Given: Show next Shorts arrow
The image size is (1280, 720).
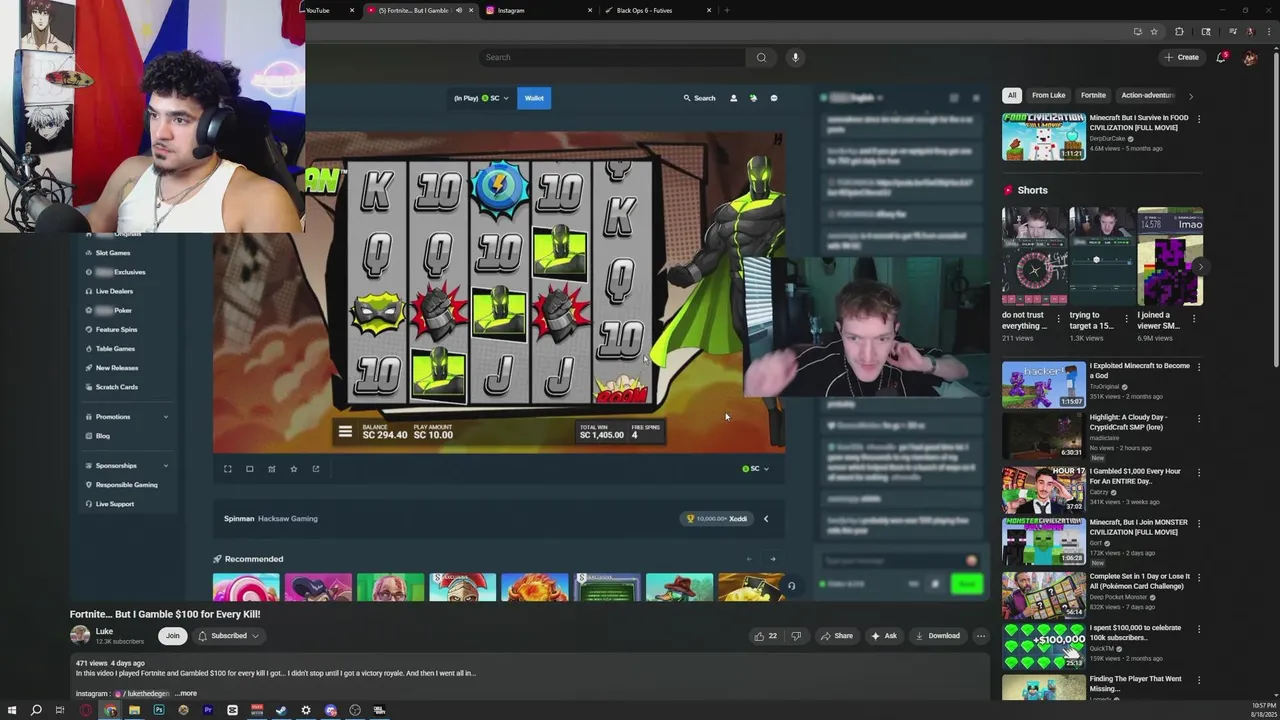Looking at the screenshot, I should [x=1200, y=266].
